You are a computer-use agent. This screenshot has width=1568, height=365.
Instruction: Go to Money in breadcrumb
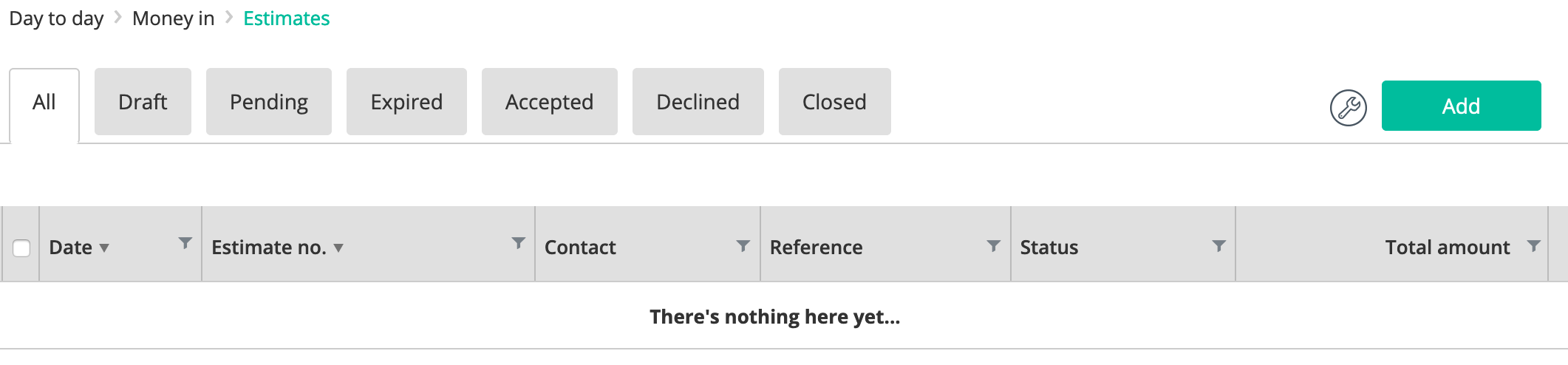[174, 18]
